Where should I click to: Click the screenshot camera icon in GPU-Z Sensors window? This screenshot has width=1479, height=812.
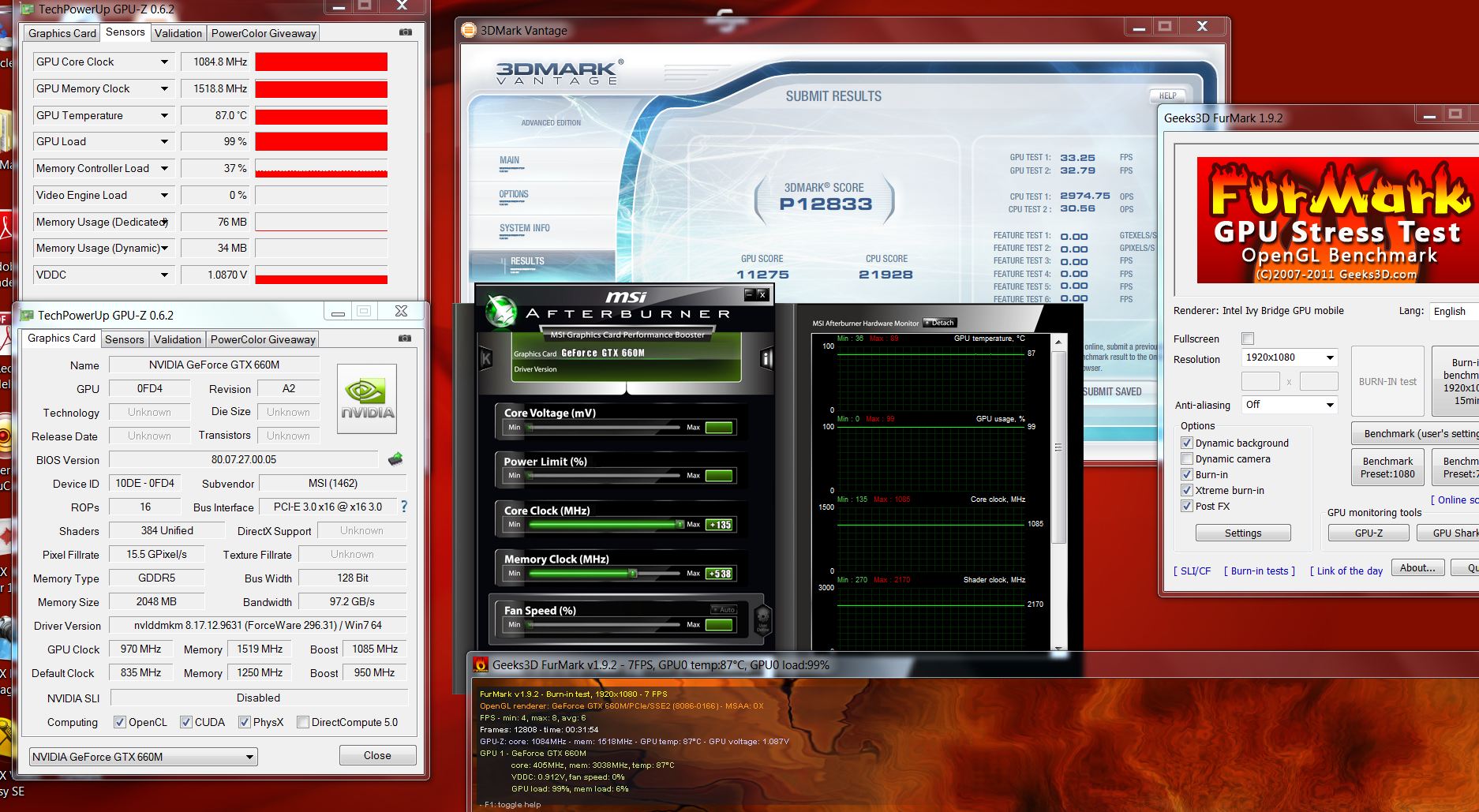click(x=405, y=32)
